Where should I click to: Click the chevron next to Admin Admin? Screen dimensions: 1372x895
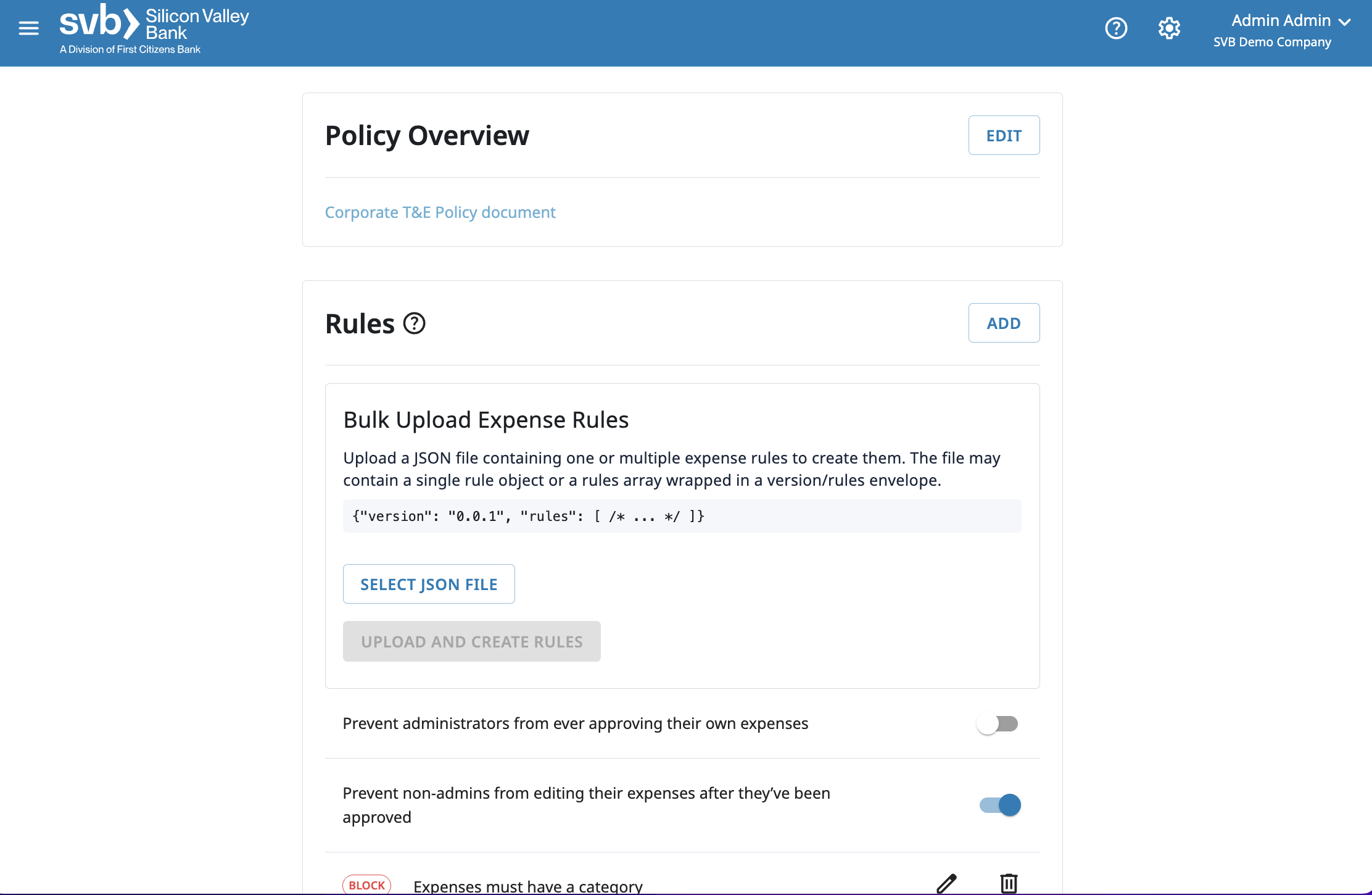(x=1345, y=22)
